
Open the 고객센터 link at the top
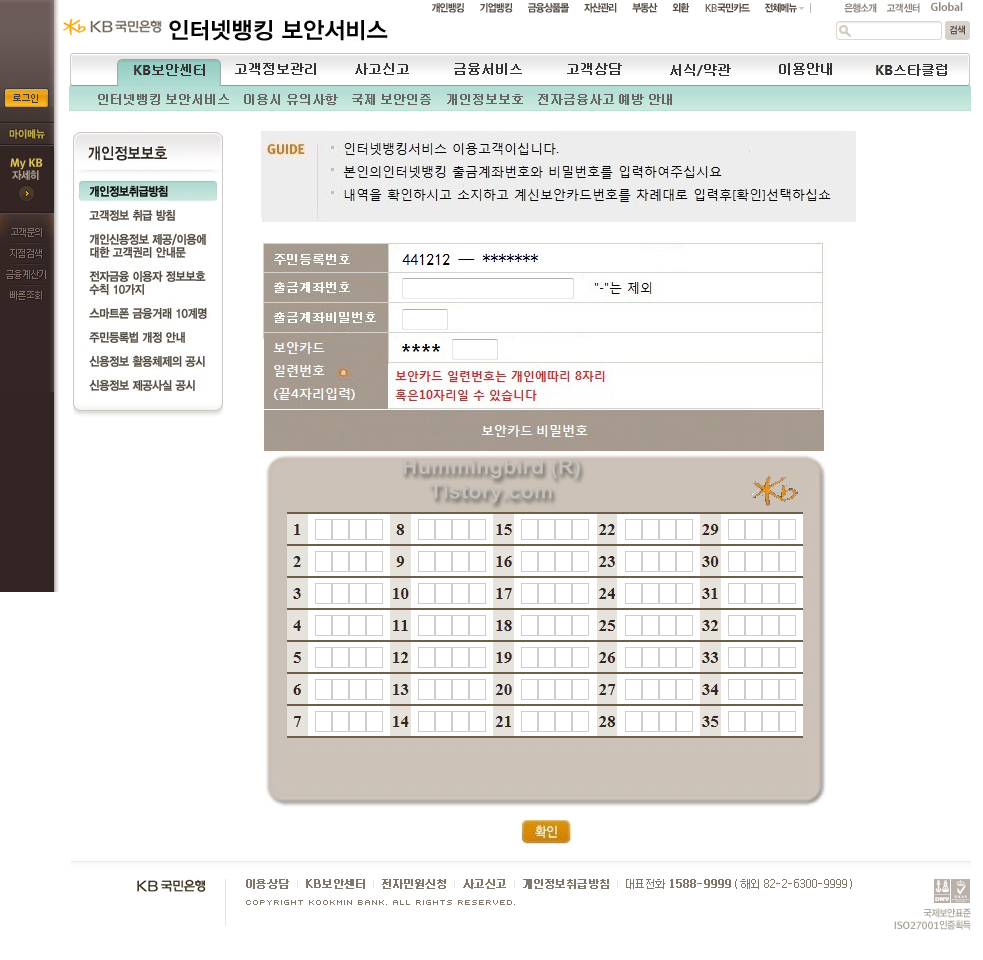click(x=903, y=8)
